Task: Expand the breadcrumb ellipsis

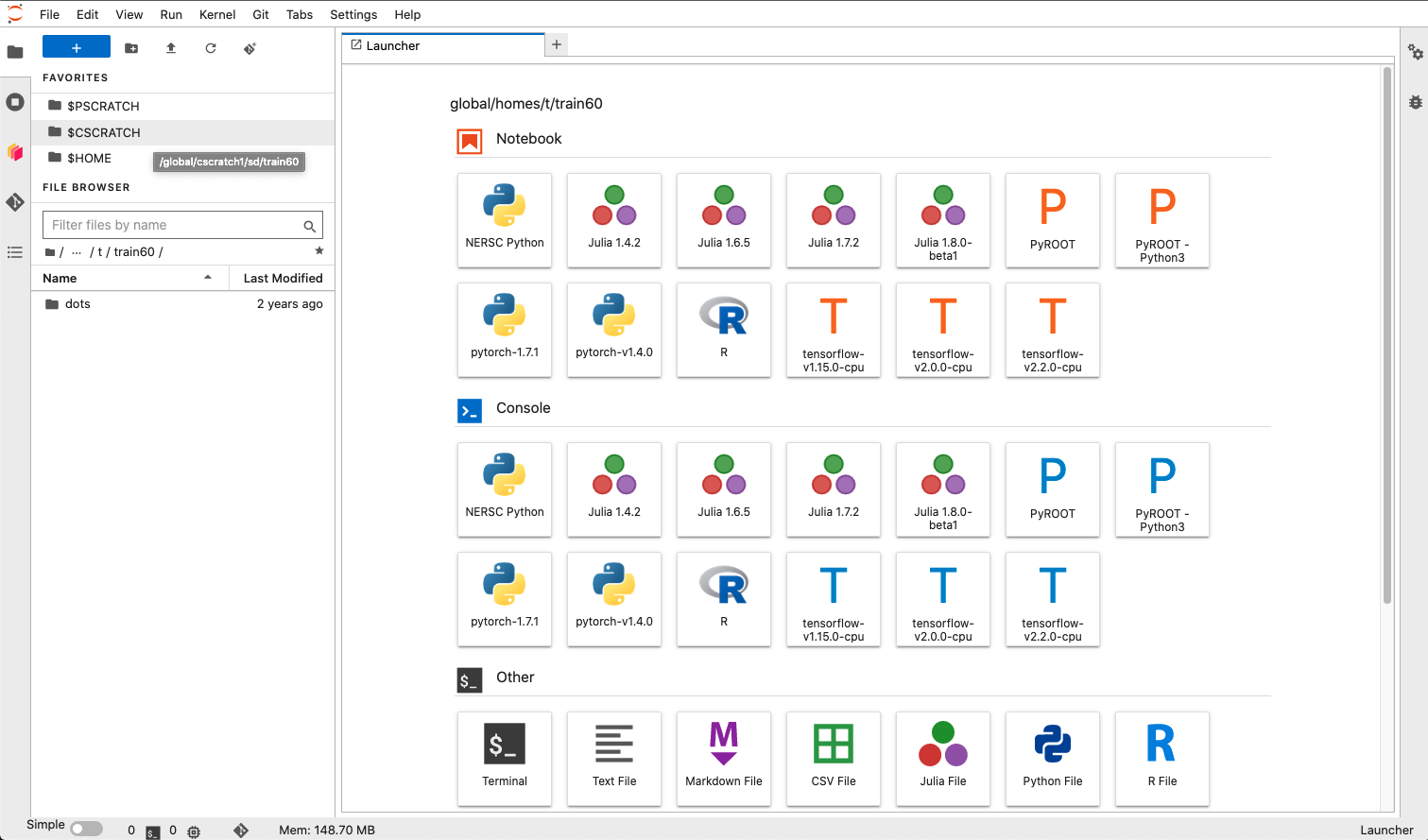Action: point(77,252)
